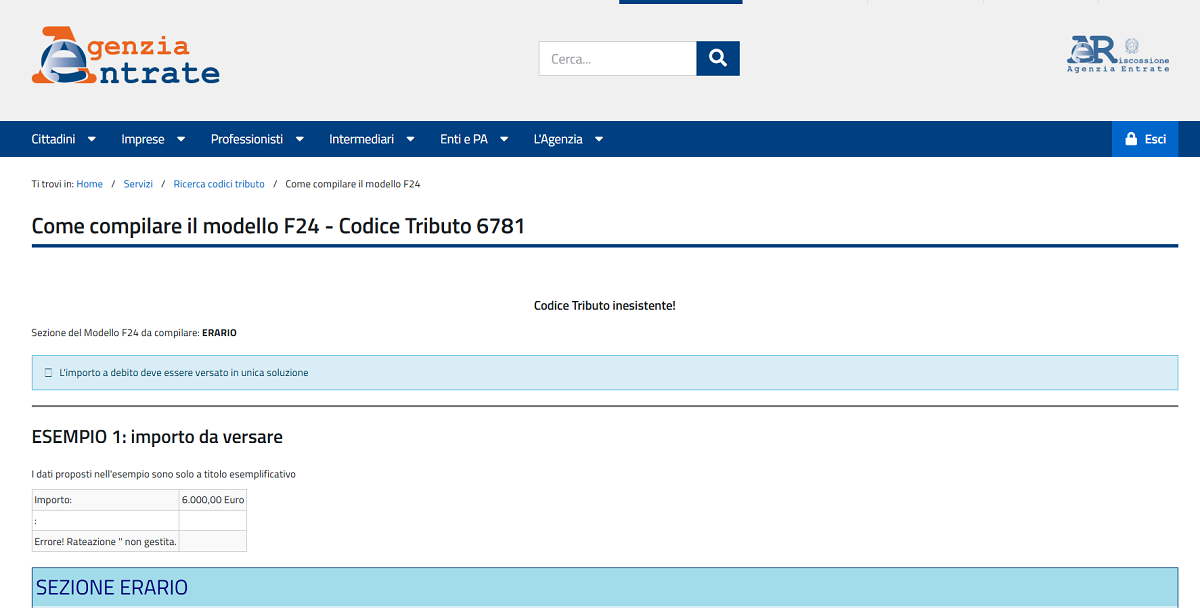Click the info icon in the blue notice

coord(48,373)
